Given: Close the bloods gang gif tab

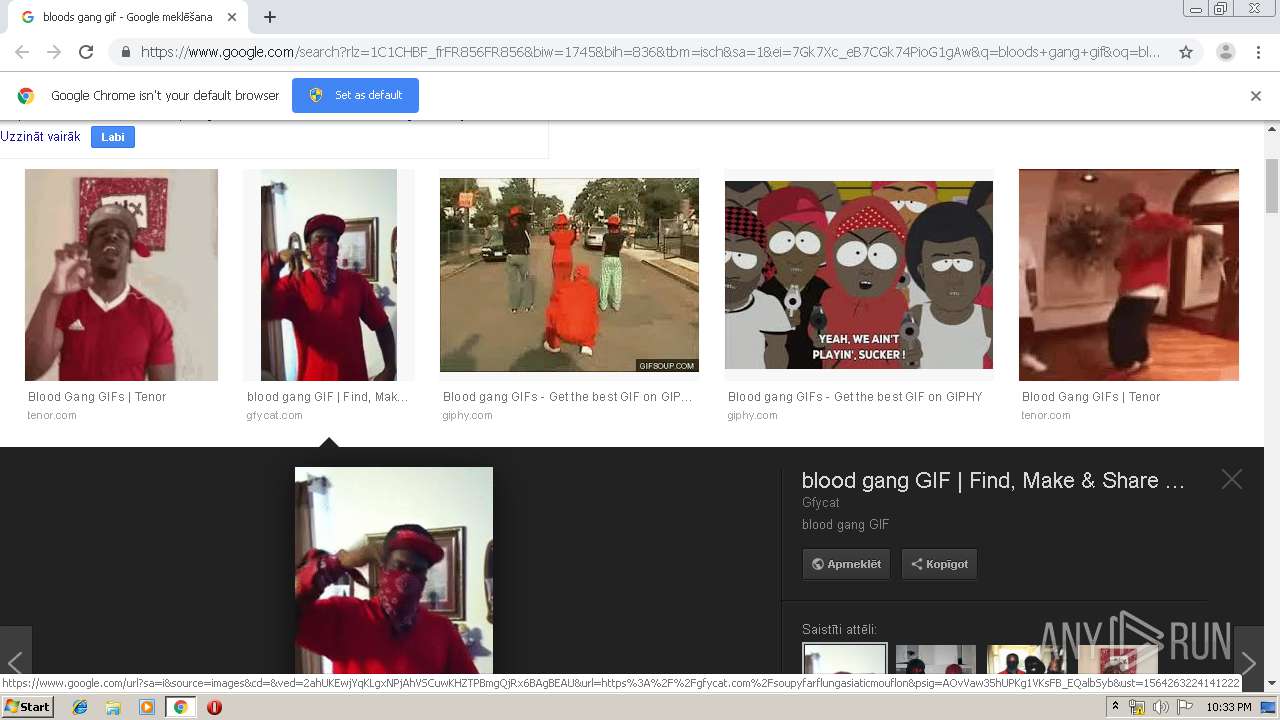Looking at the screenshot, I should point(232,17).
